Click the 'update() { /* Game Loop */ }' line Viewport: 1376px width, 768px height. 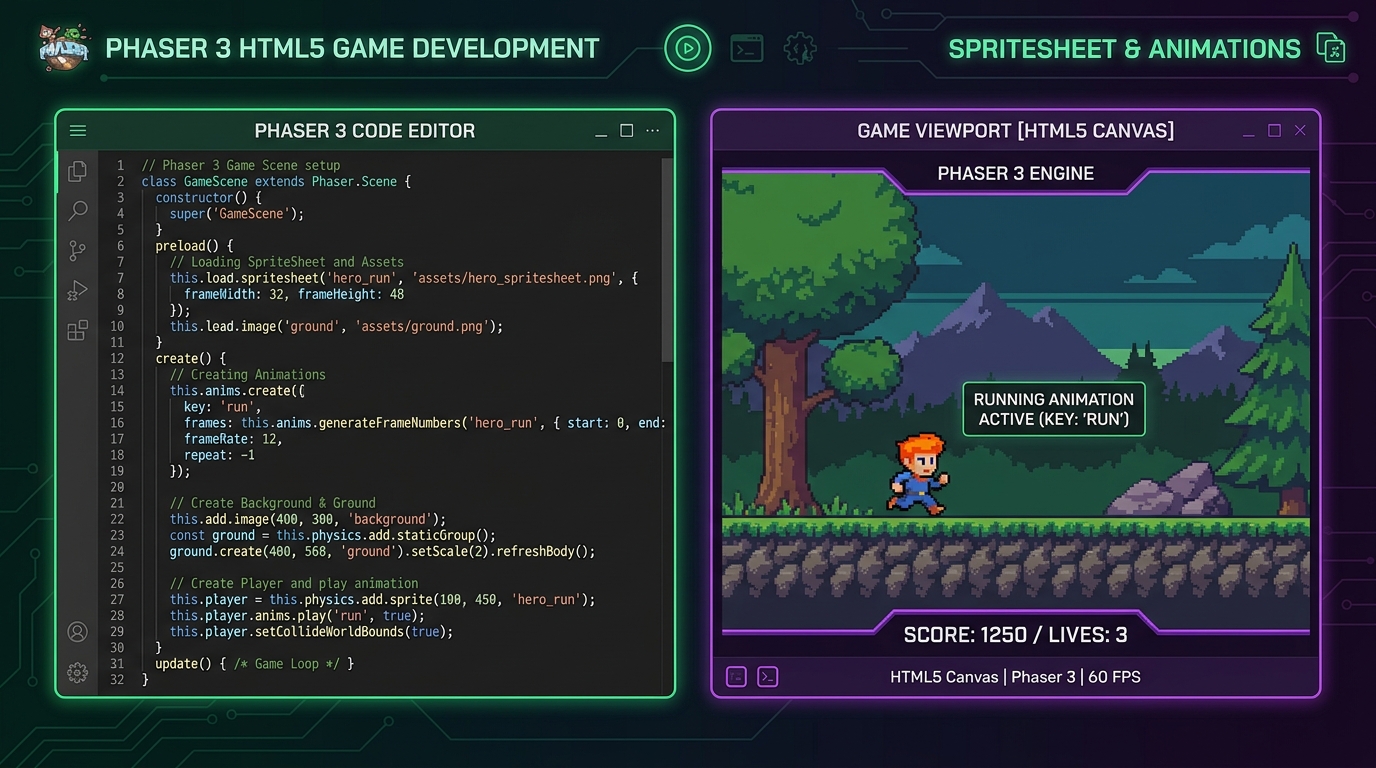pyautogui.click(x=254, y=664)
